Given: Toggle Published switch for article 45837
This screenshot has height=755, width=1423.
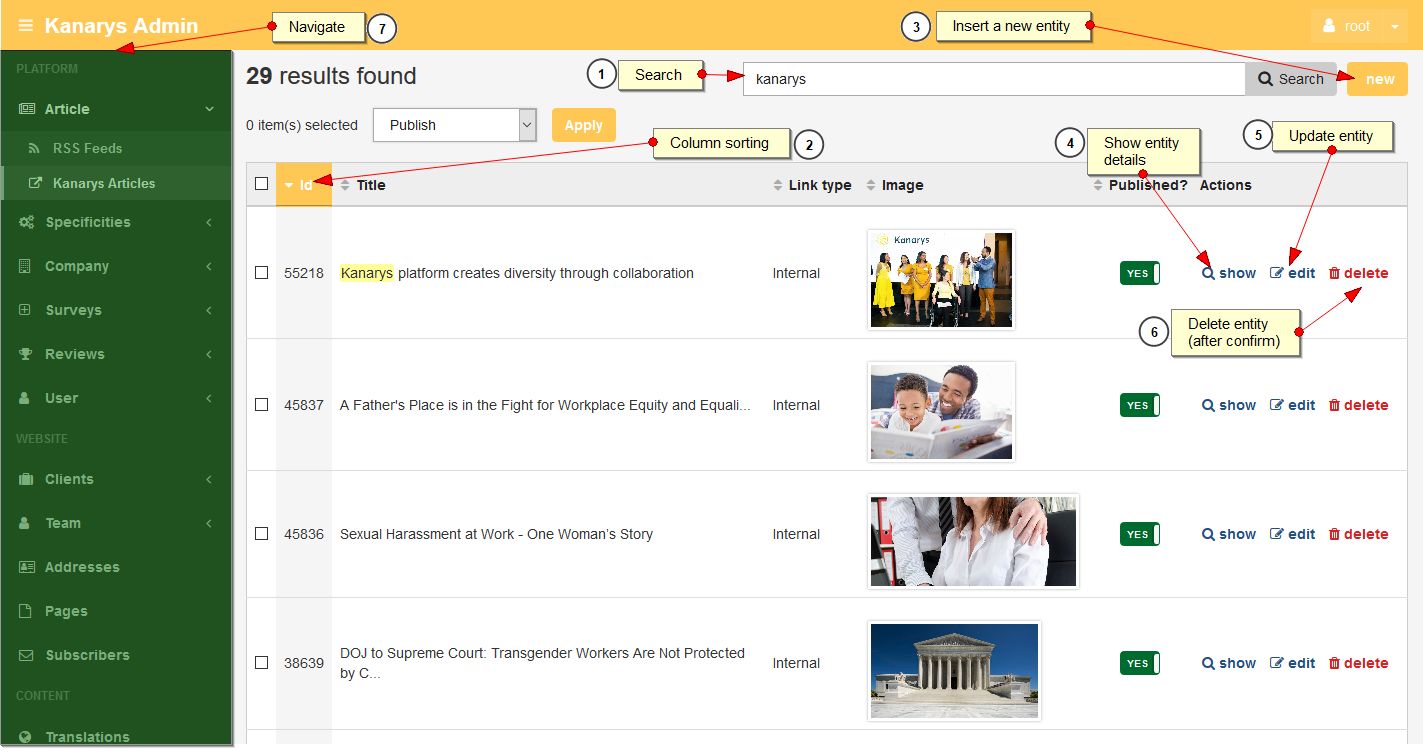Looking at the screenshot, I should 1140,405.
